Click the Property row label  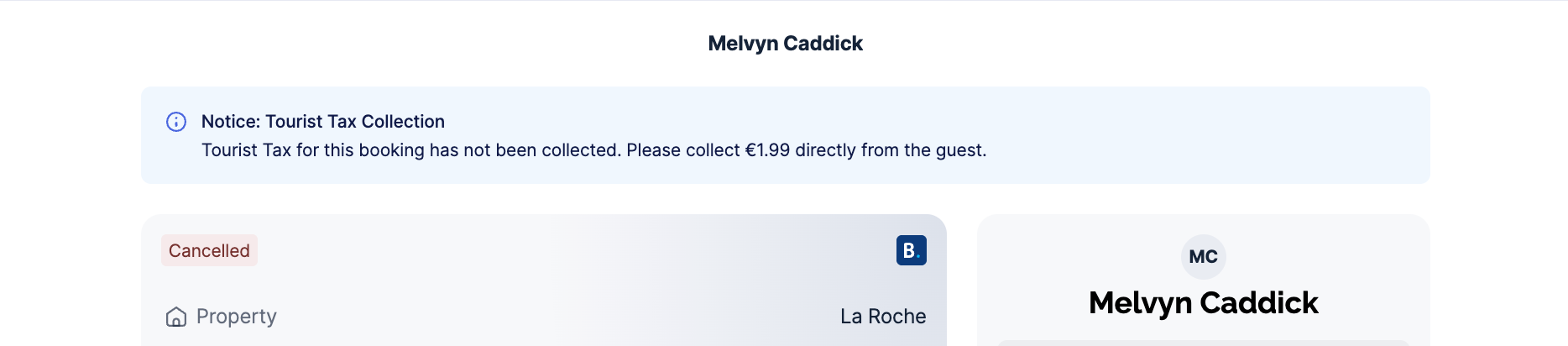(236, 317)
